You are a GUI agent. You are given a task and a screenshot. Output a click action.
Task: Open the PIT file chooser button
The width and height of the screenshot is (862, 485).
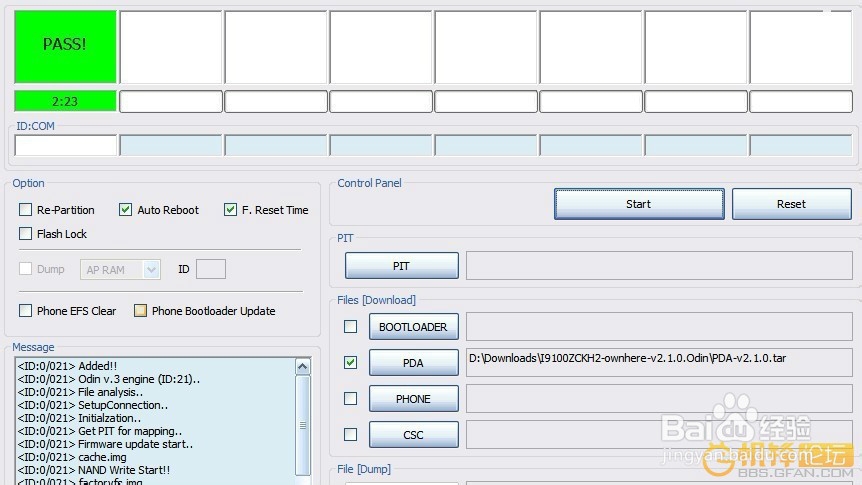pyautogui.click(x=401, y=266)
